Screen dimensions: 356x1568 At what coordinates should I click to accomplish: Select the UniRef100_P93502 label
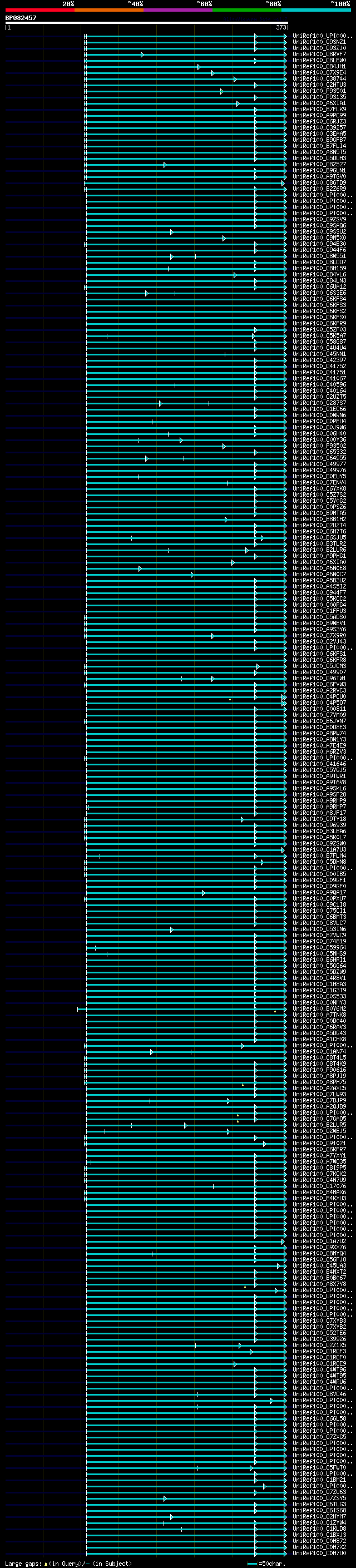[319, 446]
